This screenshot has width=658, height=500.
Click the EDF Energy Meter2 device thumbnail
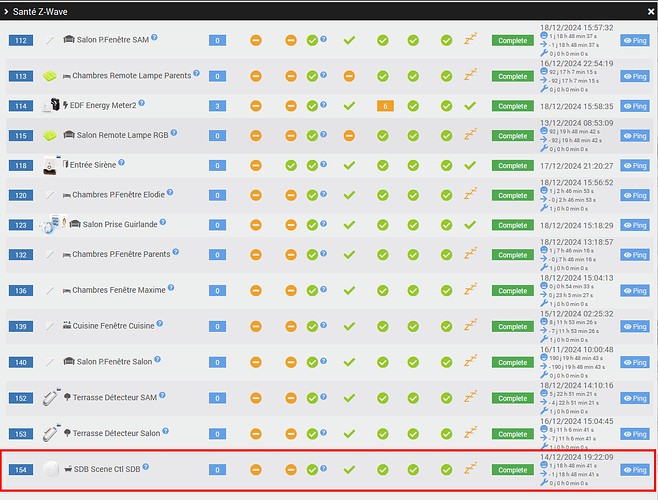[52, 105]
